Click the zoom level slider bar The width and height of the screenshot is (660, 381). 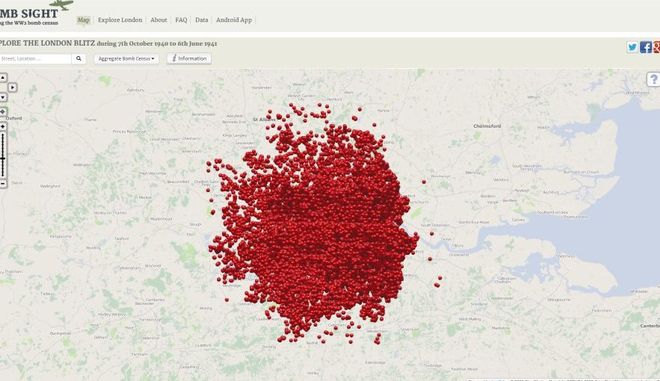coord(3,155)
